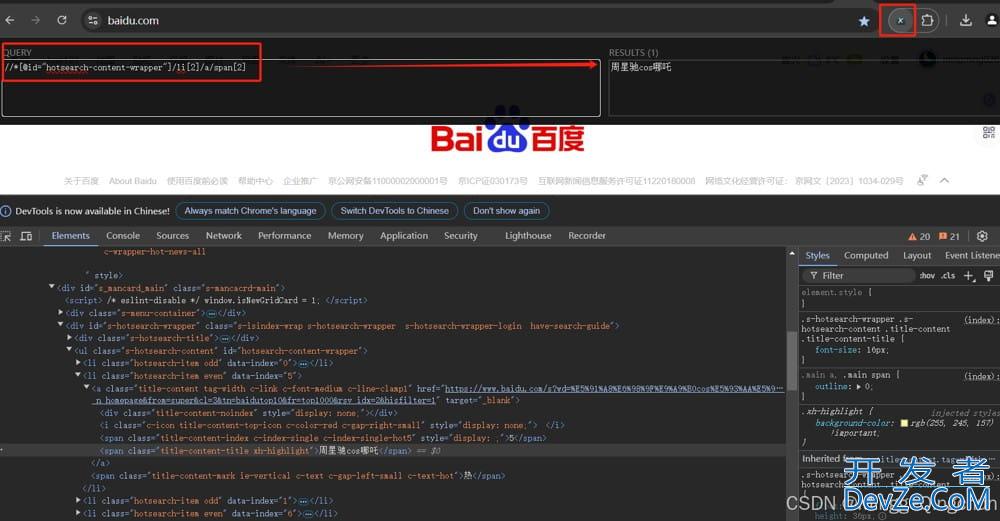
Task: Open the Extensions puzzle icon
Action: tap(927, 20)
